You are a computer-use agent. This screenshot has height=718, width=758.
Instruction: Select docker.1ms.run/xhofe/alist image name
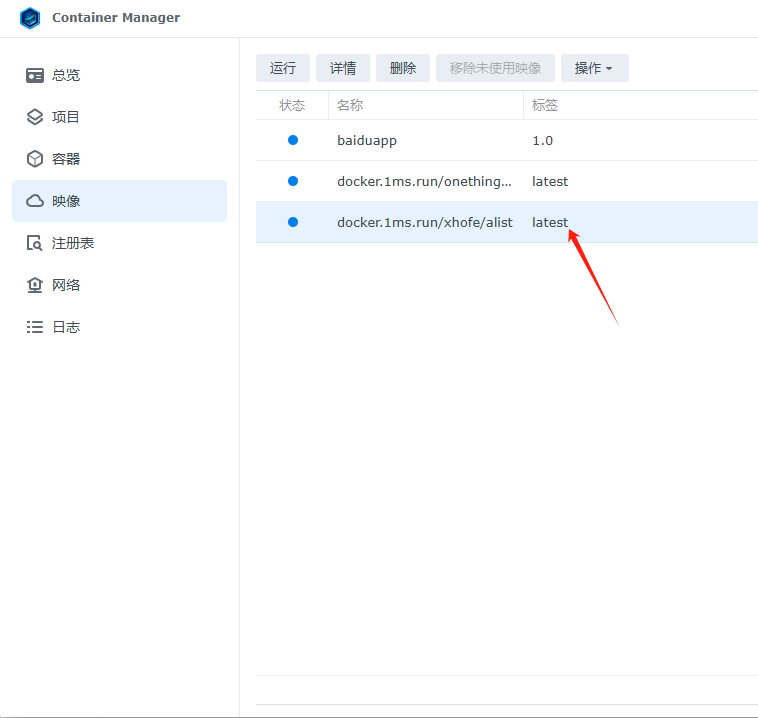coord(424,222)
